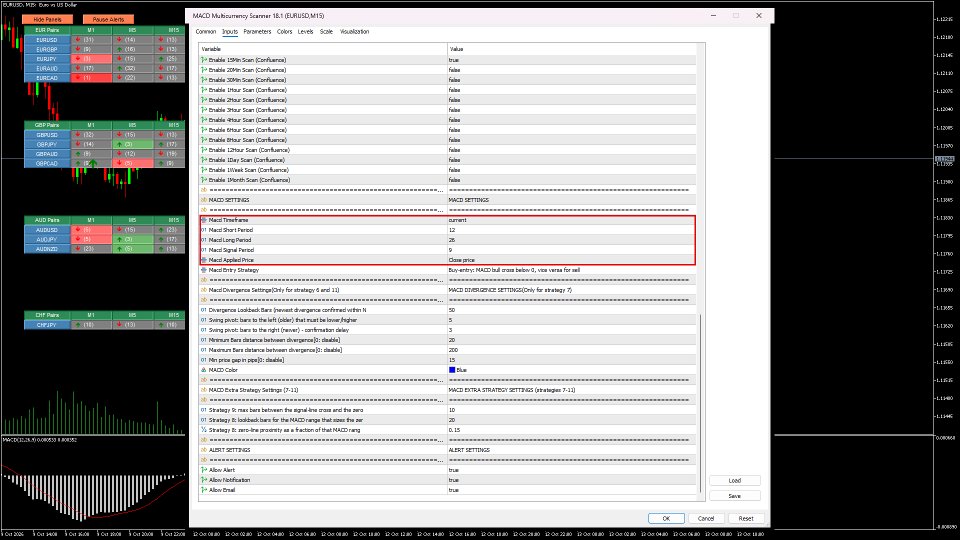
Task: Edit Macd Short Period value 12
Action: 571,230
